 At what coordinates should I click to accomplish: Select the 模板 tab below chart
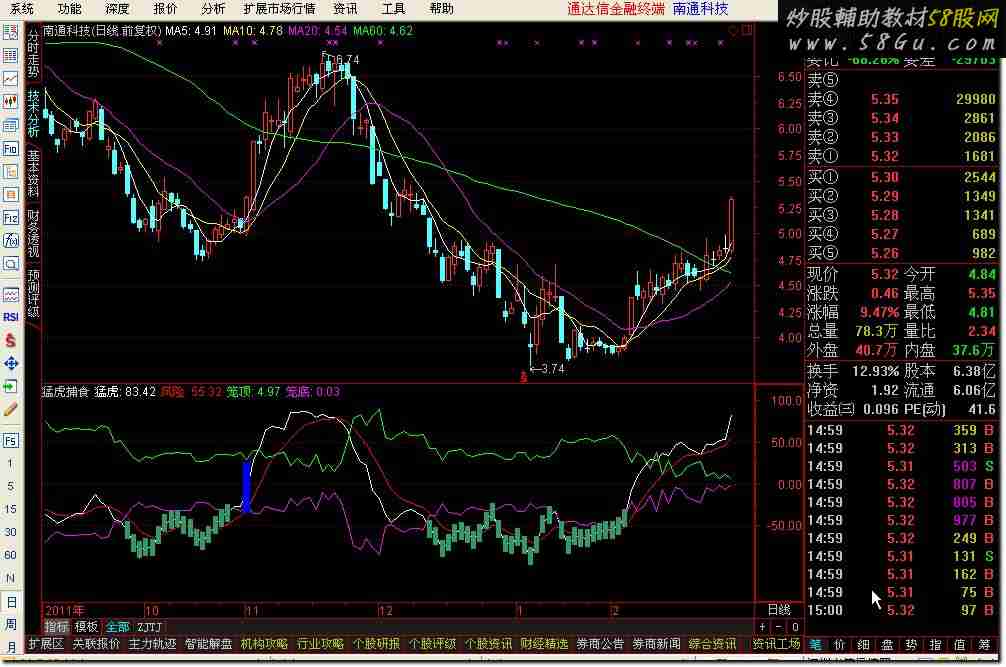coord(86,627)
